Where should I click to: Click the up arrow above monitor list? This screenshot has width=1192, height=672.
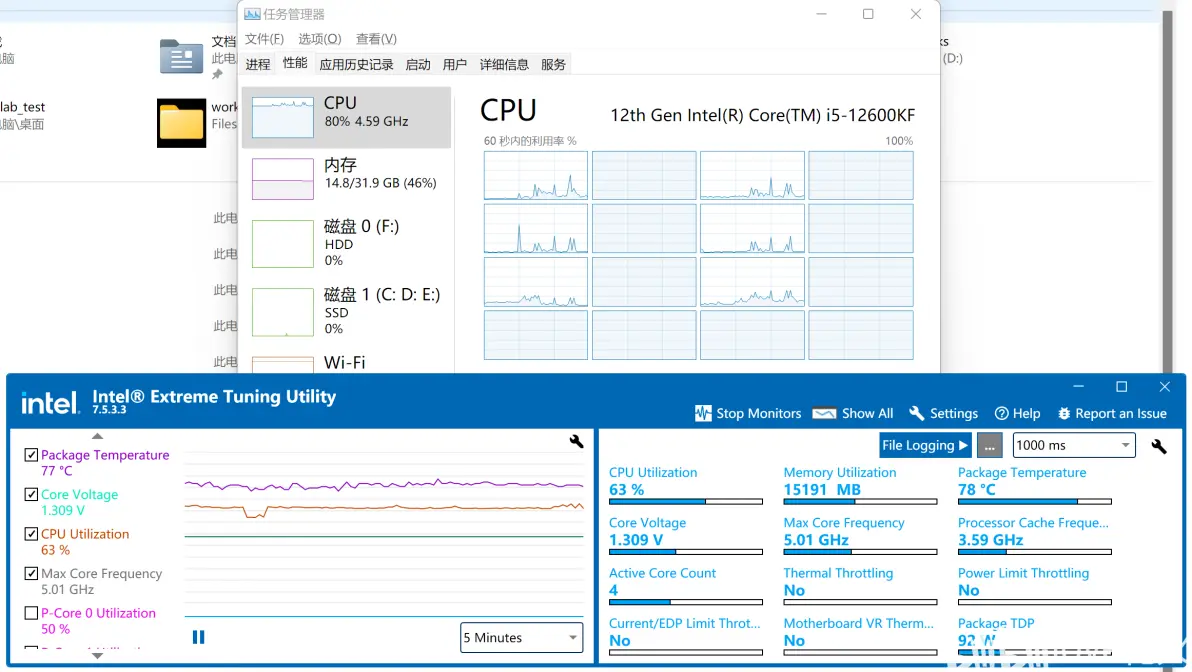97,436
